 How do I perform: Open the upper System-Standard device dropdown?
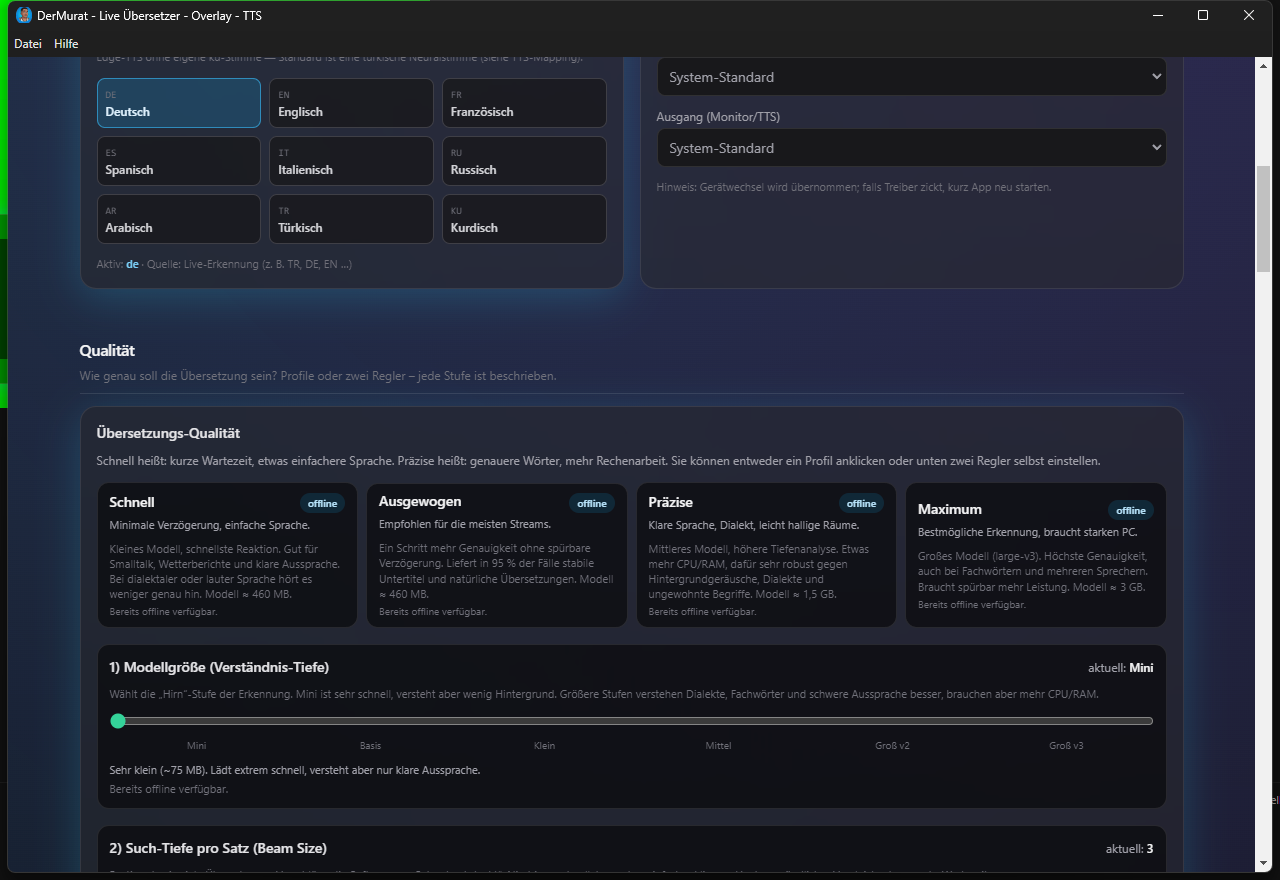pyautogui.click(x=911, y=77)
